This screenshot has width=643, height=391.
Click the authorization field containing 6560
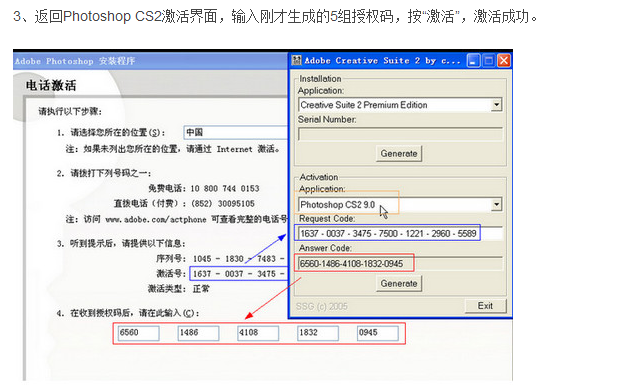tap(139, 333)
